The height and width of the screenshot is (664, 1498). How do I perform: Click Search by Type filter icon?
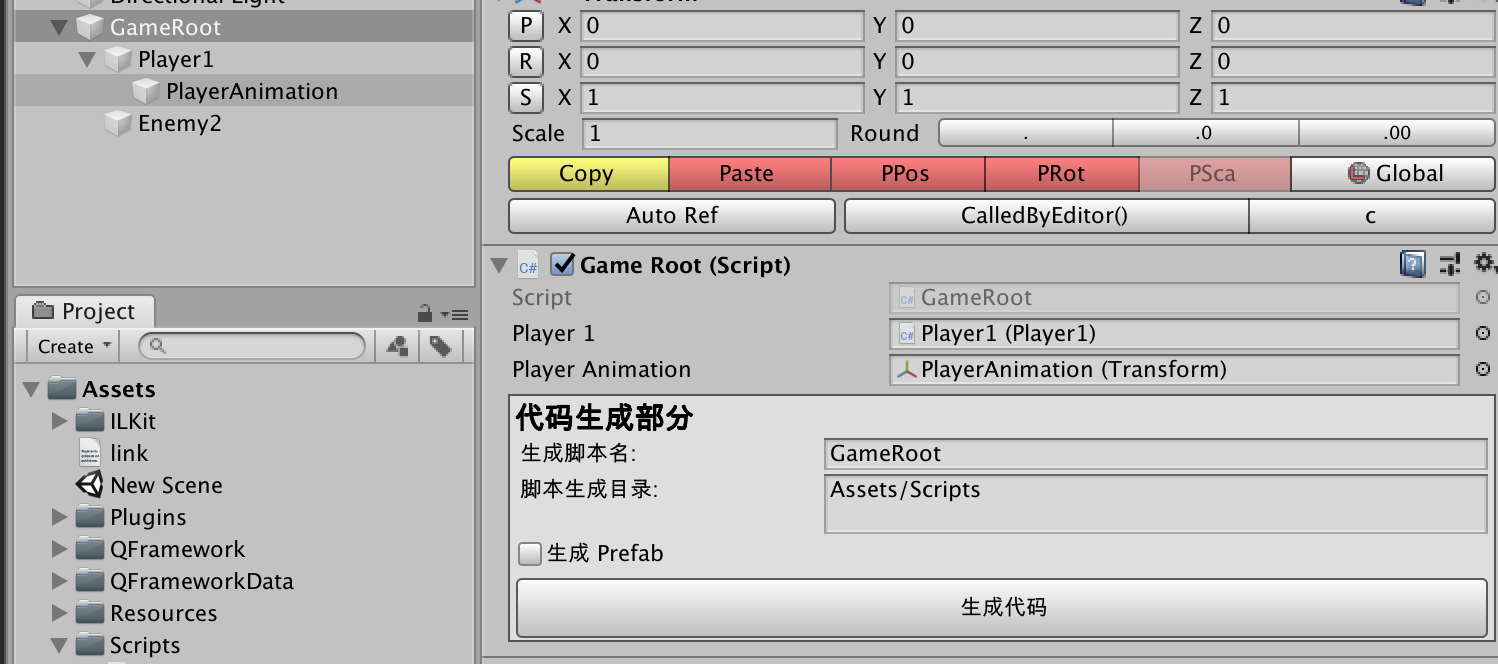[x=397, y=346]
